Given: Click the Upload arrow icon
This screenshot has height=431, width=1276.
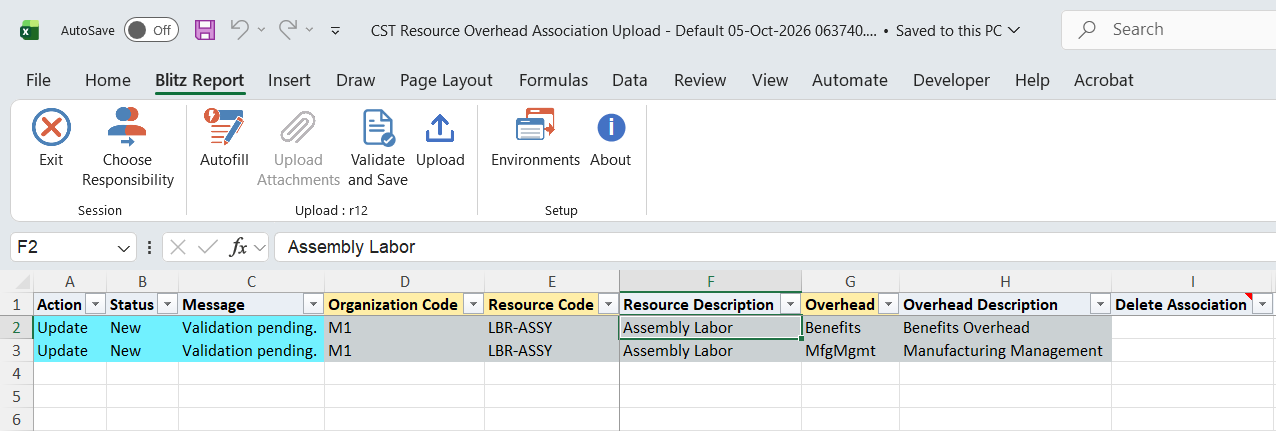Looking at the screenshot, I should coord(440,129).
